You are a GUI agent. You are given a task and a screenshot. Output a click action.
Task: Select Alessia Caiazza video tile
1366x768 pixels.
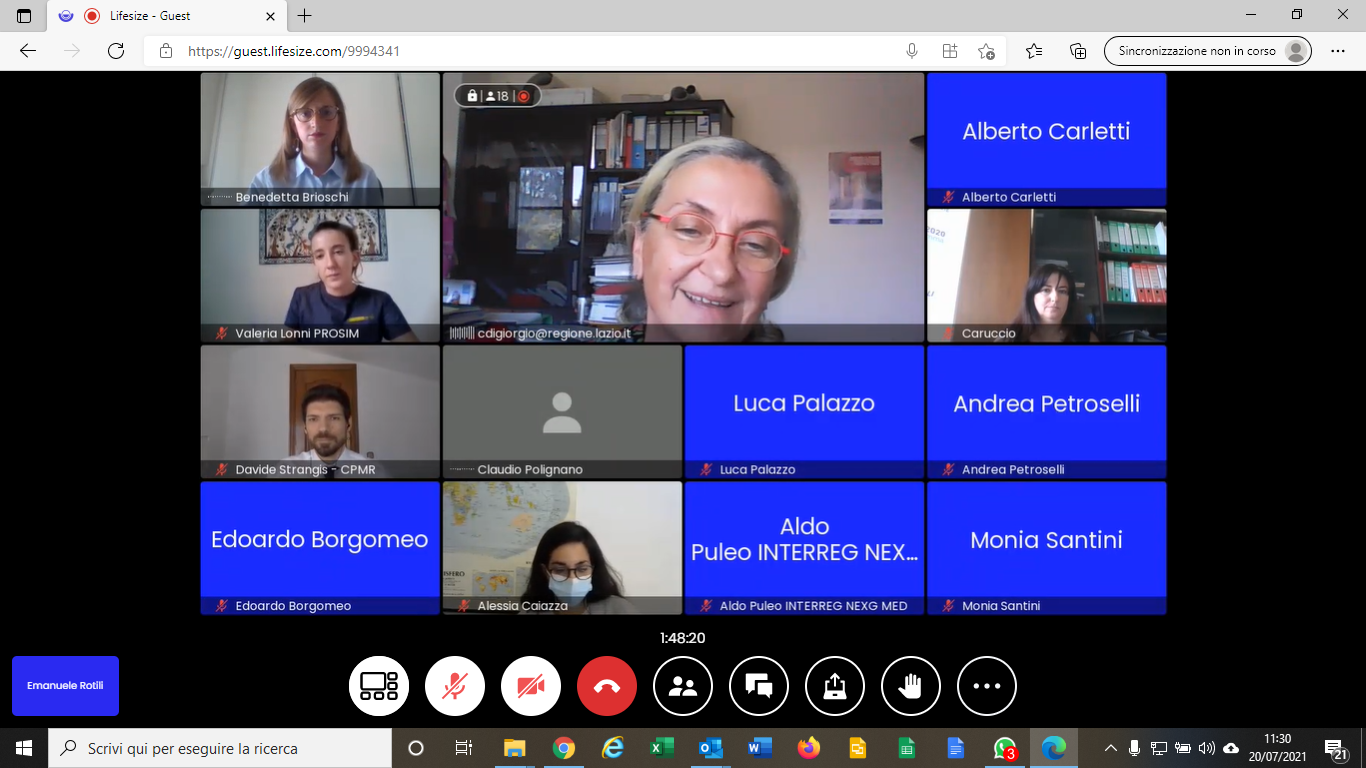click(562, 547)
